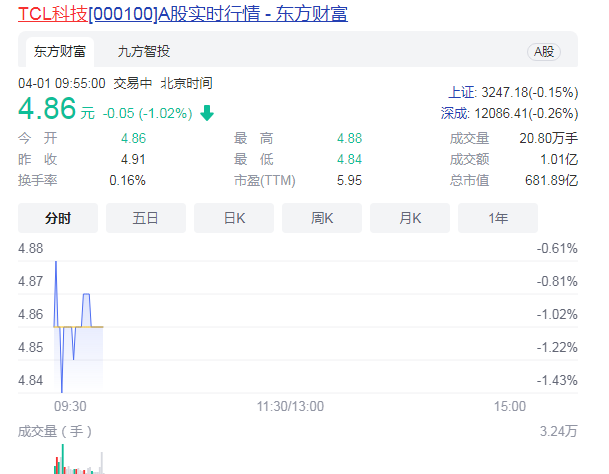Select the 周K chart tab
The image size is (609, 474).
pyautogui.click(x=322, y=218)
